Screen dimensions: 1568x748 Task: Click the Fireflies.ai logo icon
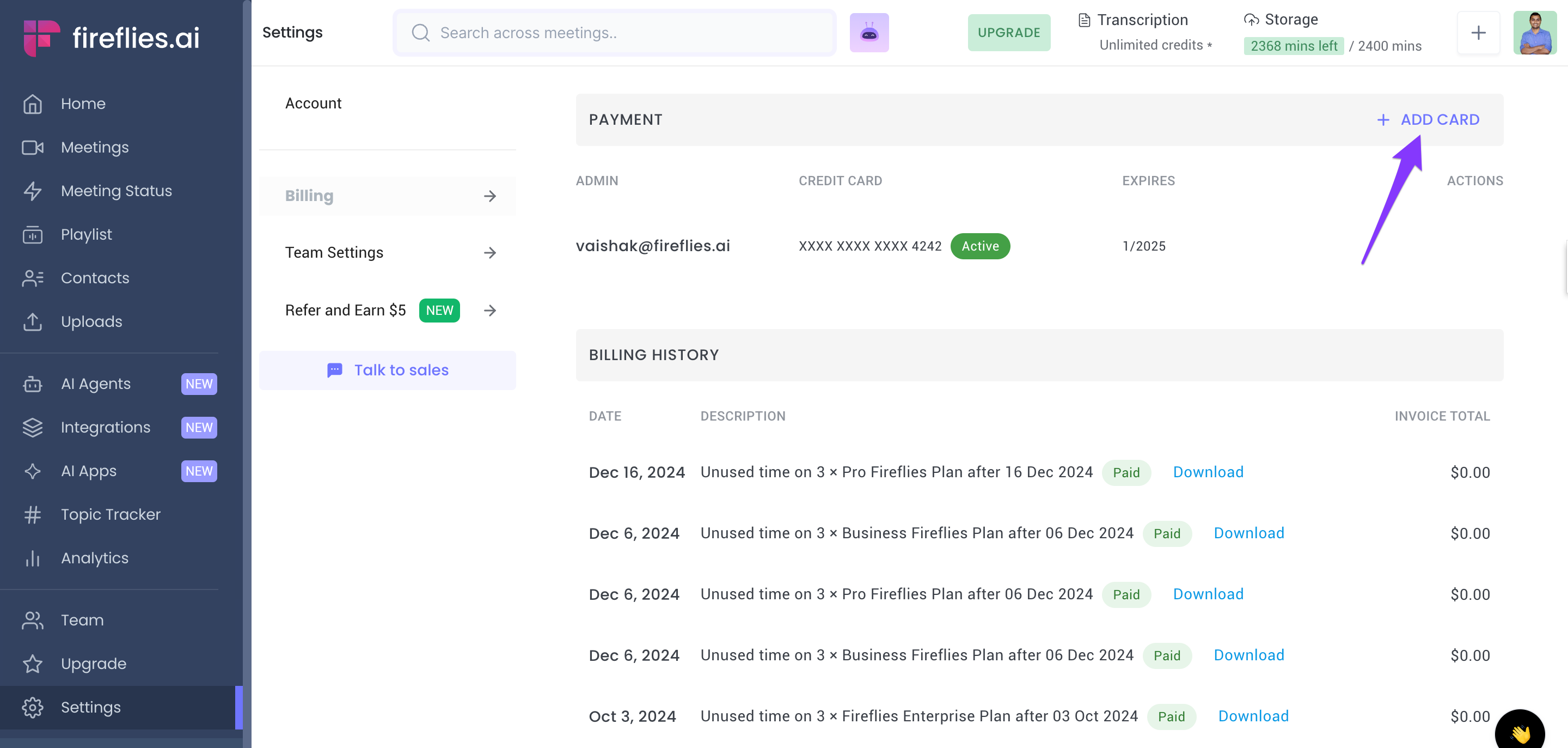click(41, 37)
